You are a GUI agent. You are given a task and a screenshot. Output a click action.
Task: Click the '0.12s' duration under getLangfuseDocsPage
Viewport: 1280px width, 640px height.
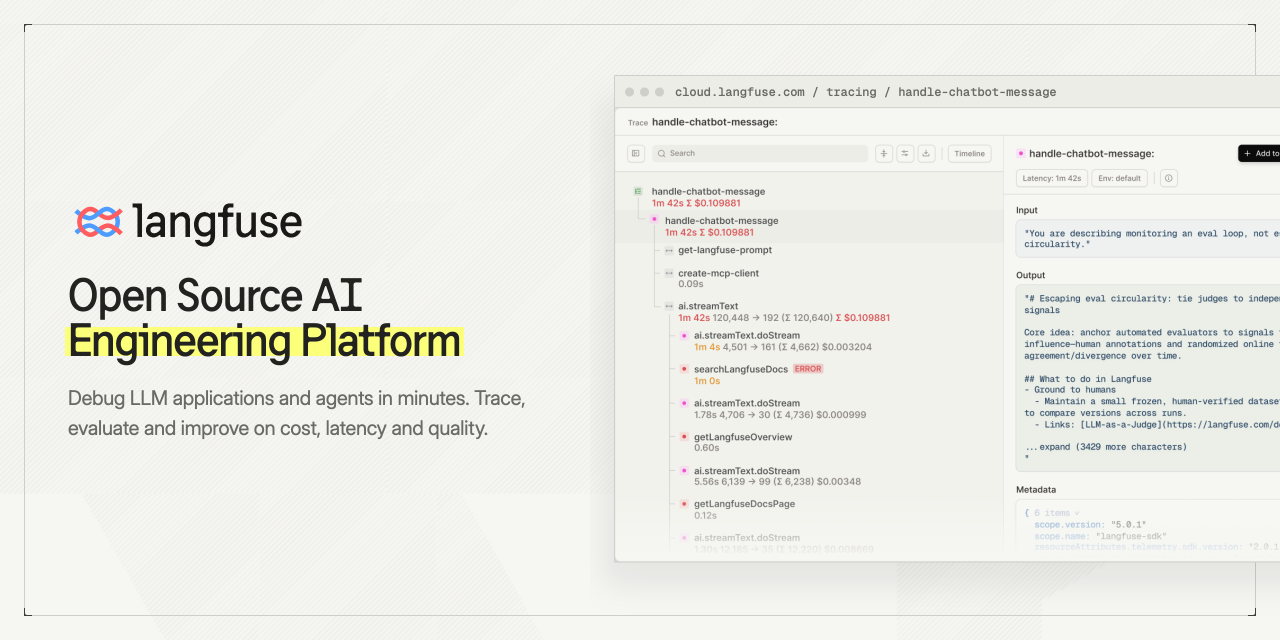point(705,515)
